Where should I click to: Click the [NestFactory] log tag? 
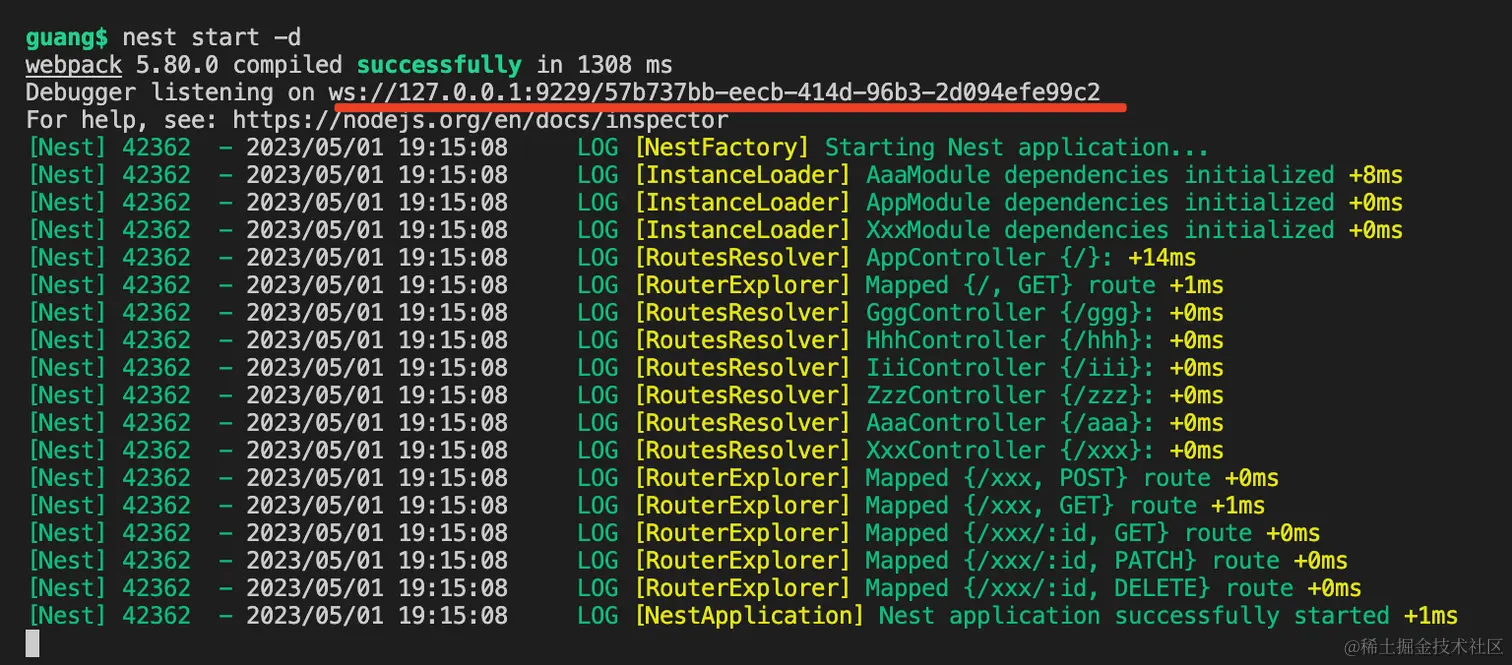(x=721, y=148)
